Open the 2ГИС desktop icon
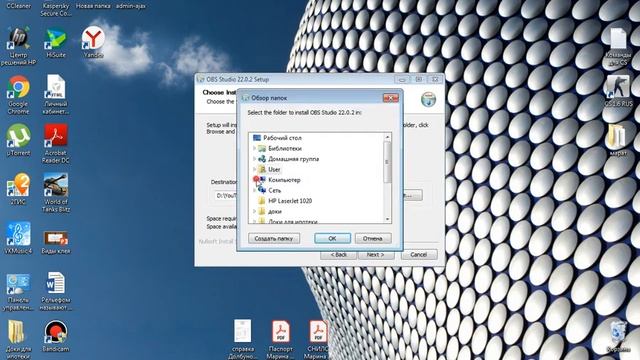The image size is (640, 360). 18,185
